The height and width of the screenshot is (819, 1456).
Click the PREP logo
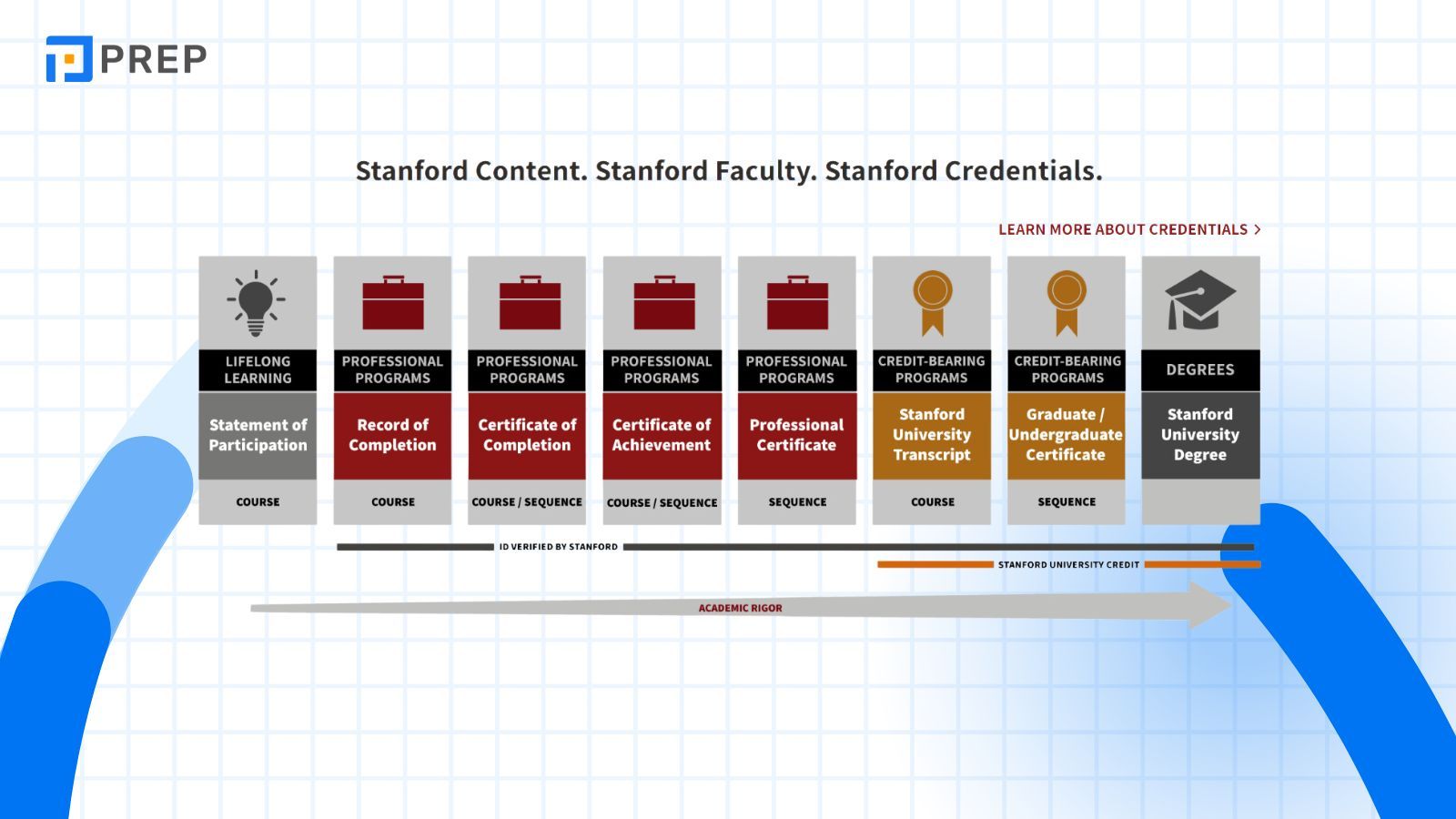click(x=126, y=59)
